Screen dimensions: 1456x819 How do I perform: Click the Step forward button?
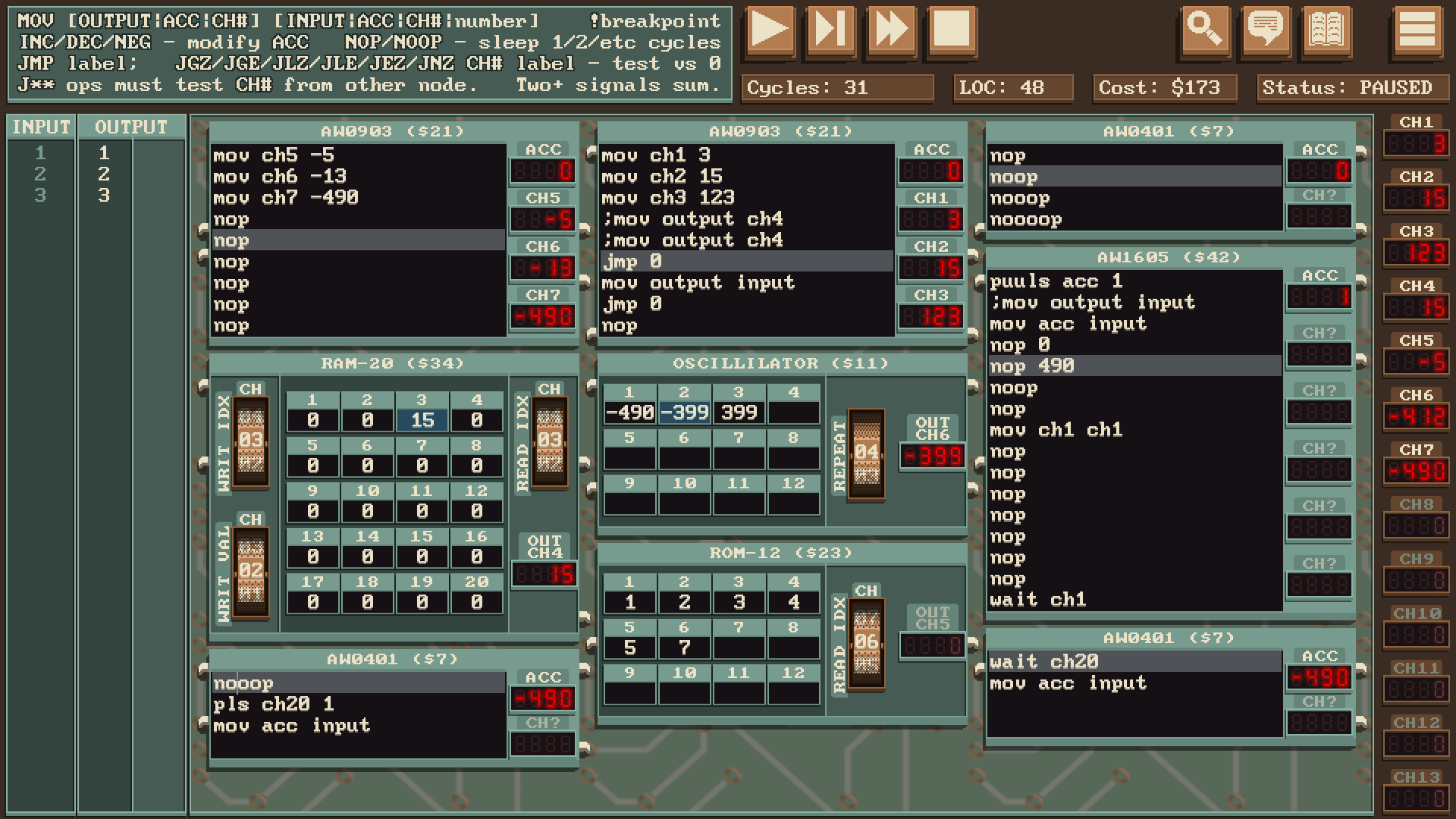point(830,30)
